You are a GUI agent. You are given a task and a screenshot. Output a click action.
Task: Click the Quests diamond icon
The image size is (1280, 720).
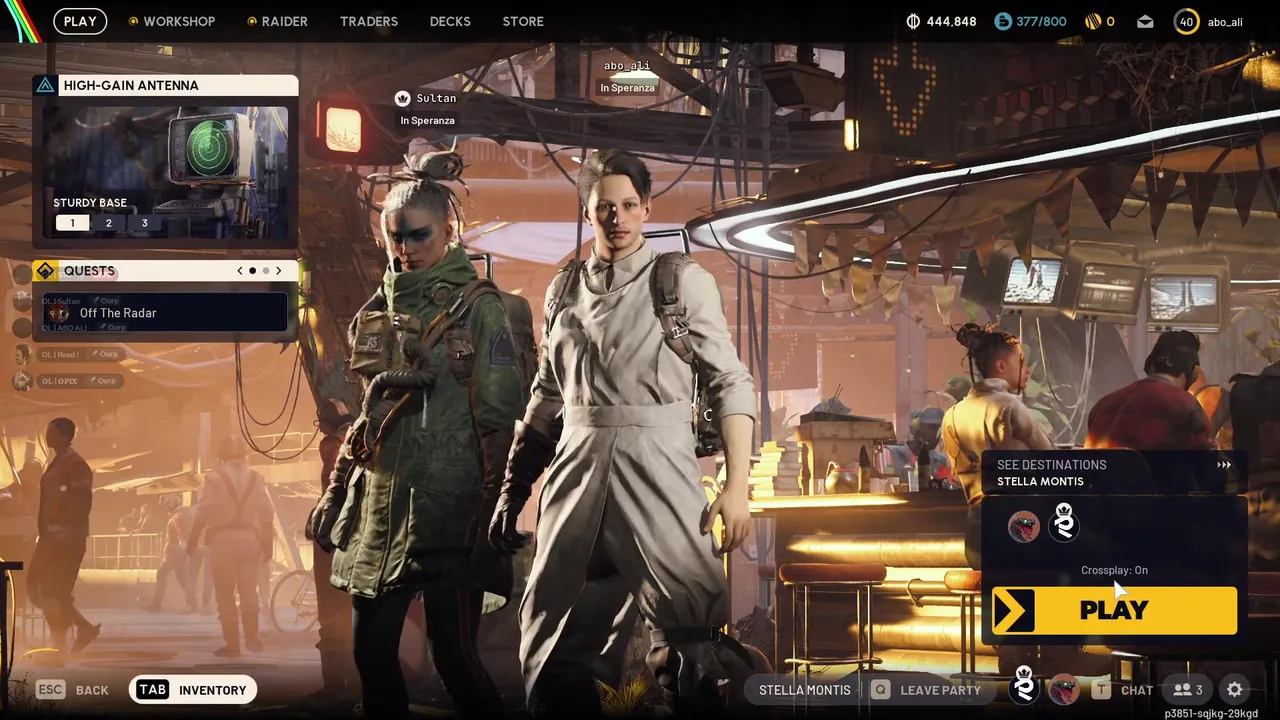coord(45,271)
